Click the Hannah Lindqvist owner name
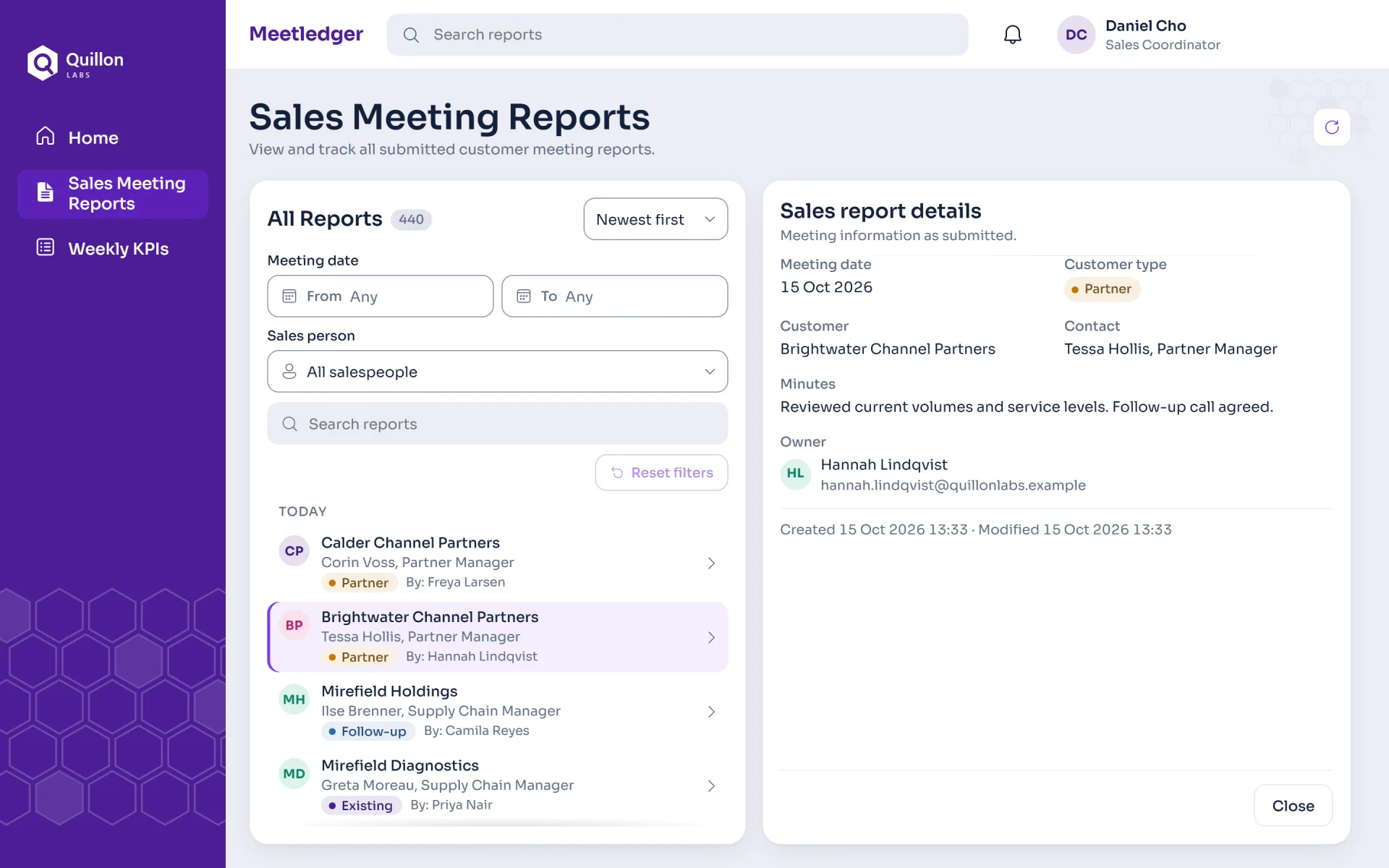Image resolution: width=1389 pixels, height=868 pixels. (x=884, y=464)
